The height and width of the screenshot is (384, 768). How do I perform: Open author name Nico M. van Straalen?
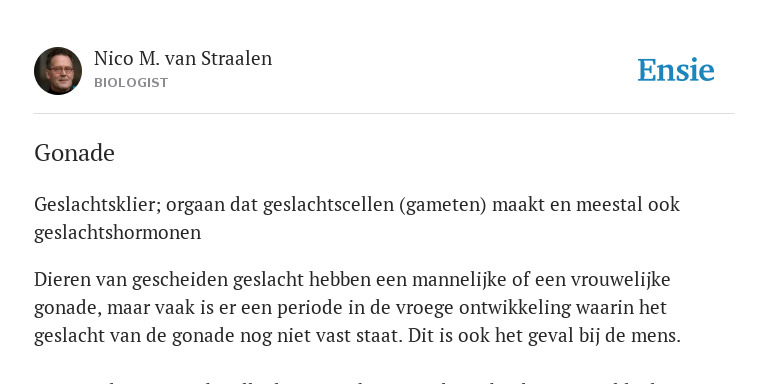(x=183, y=58)
